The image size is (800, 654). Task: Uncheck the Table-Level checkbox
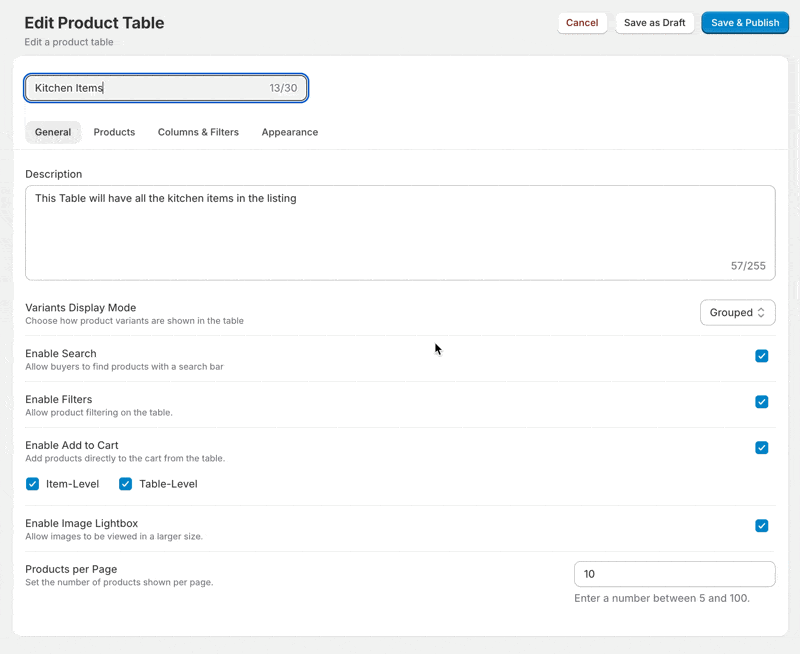(126, 484)
